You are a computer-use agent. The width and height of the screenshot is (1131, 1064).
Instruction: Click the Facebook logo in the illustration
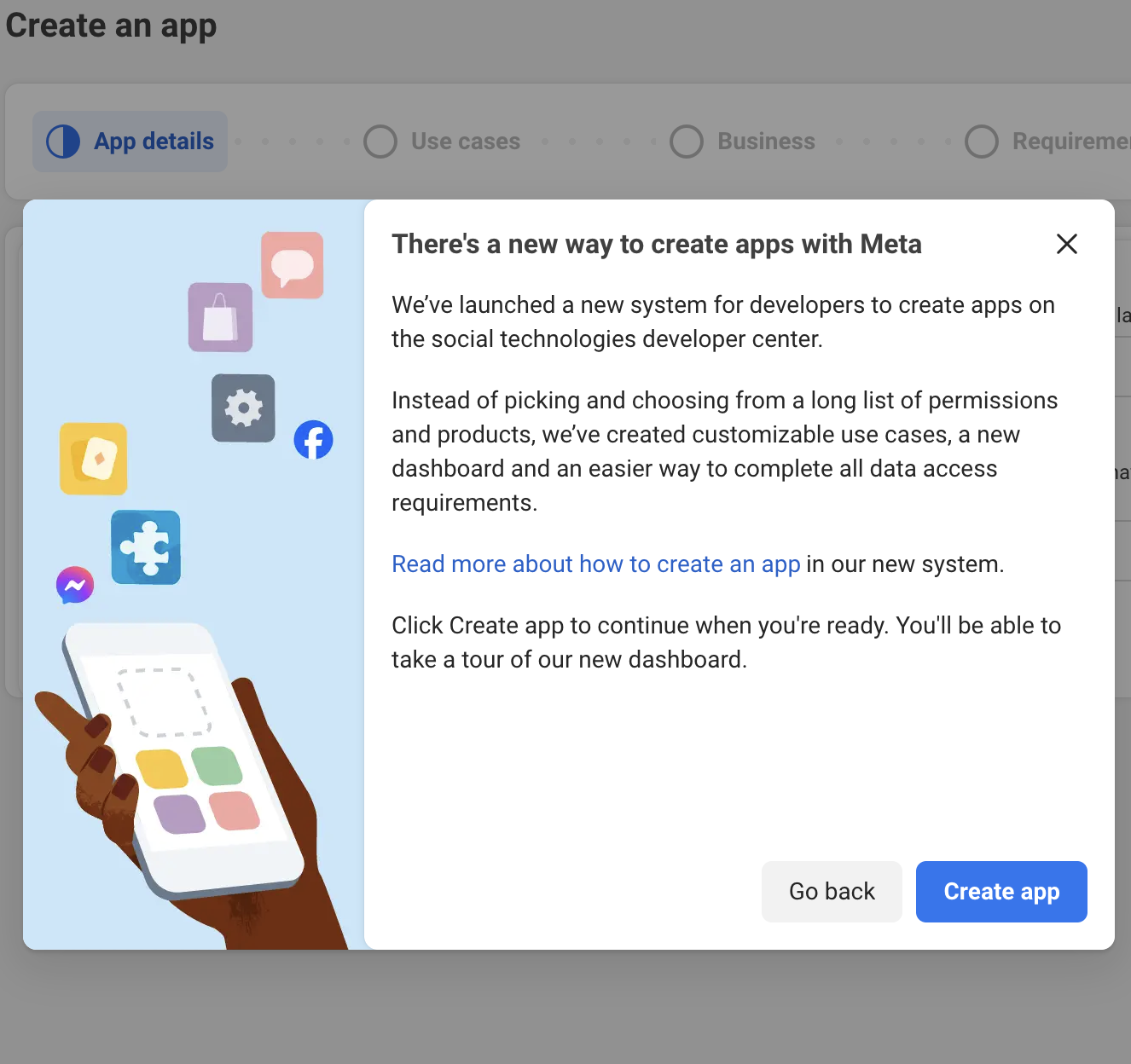click(x=313, y=440)
